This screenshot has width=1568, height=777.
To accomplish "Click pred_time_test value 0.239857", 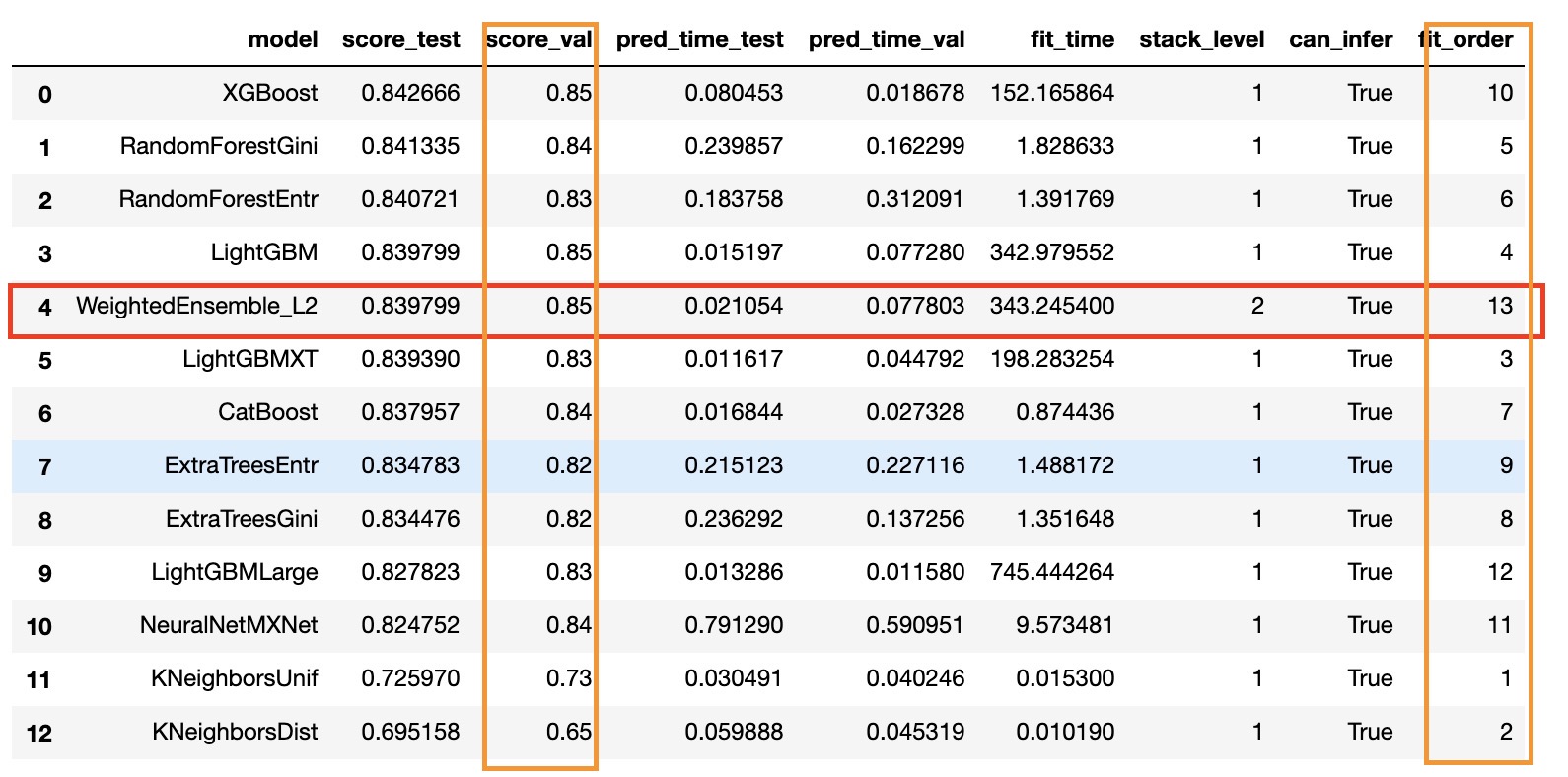I will [734, 146].
